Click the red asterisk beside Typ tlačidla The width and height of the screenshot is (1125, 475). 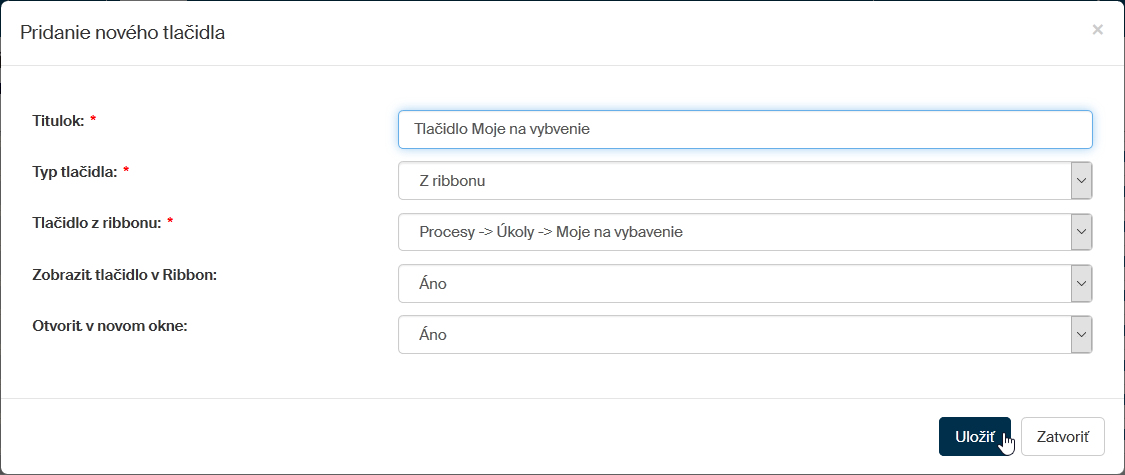127,171
